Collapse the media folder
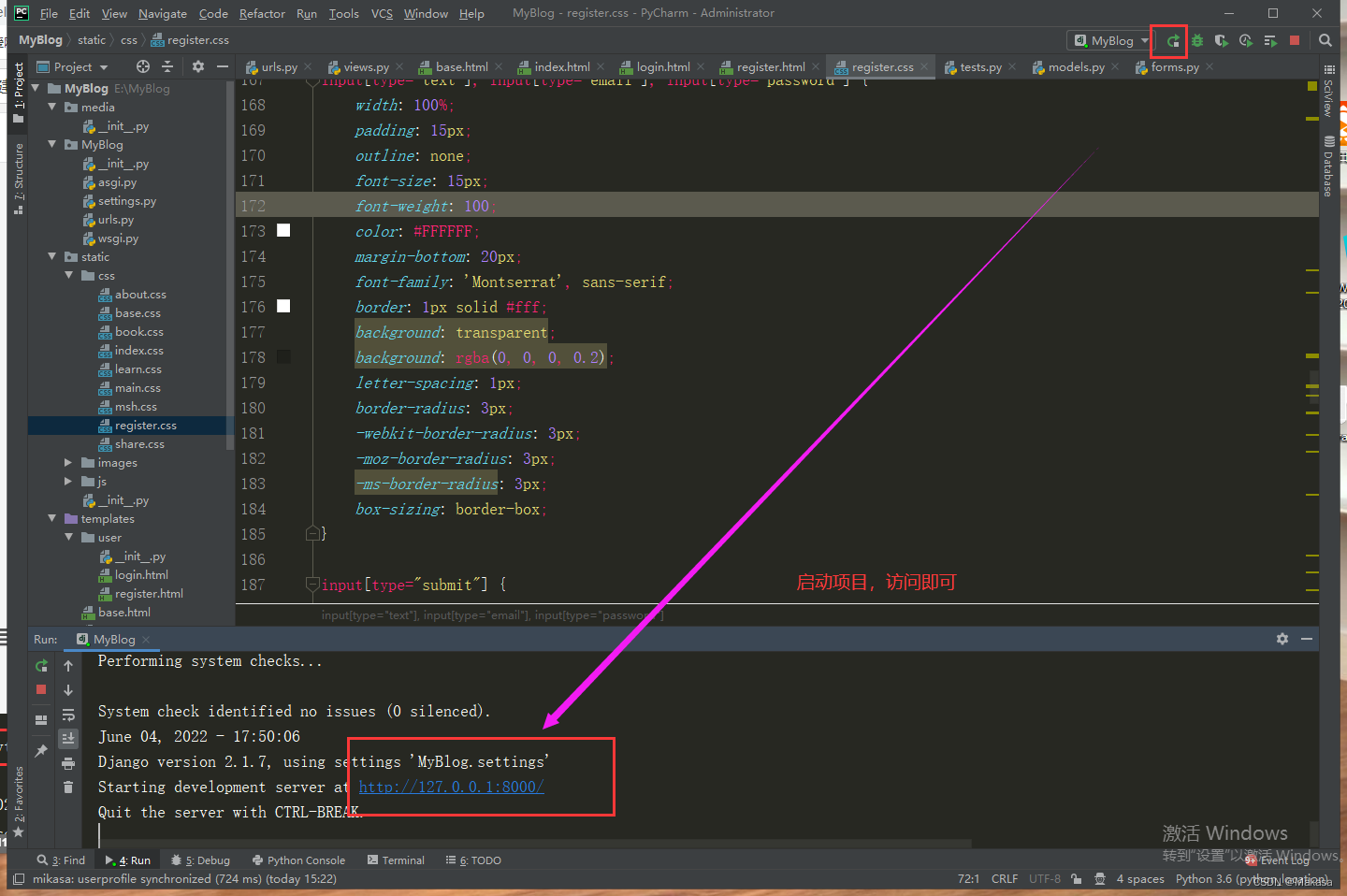This screenshot has height=896, width=1347. click(52, 107)
